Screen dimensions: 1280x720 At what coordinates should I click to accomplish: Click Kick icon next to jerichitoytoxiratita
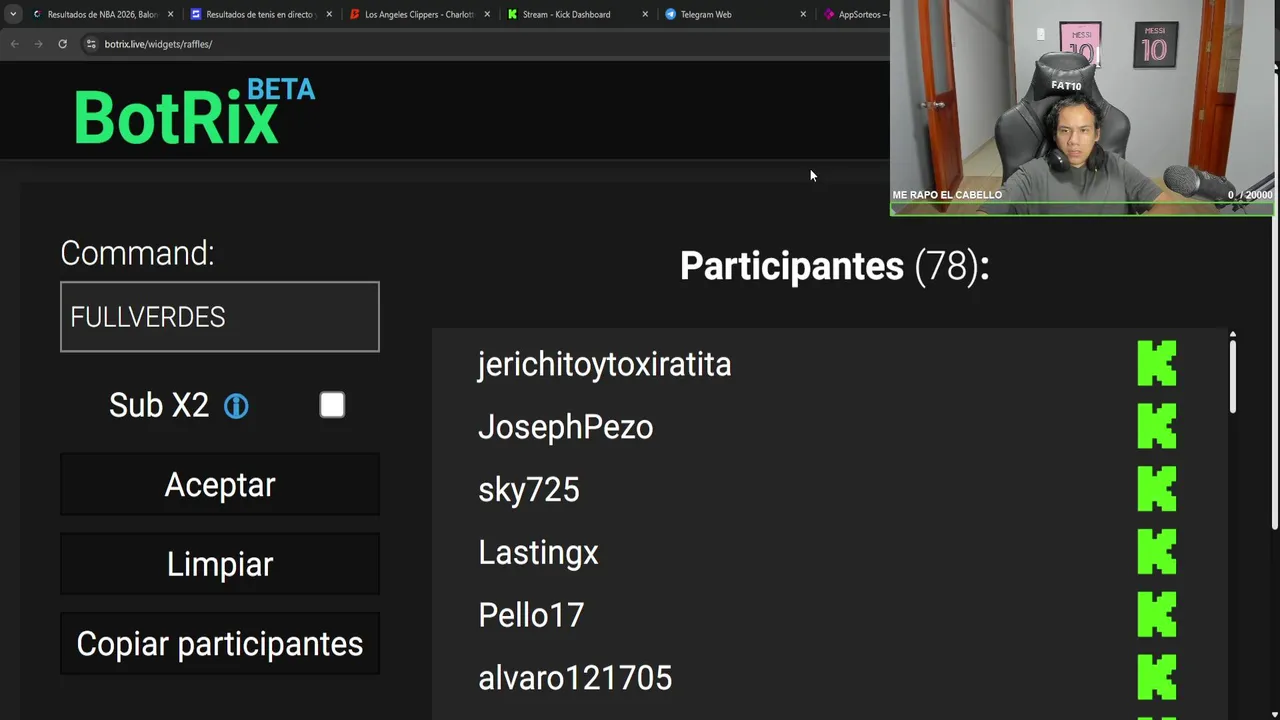[x=1157, y=363]
